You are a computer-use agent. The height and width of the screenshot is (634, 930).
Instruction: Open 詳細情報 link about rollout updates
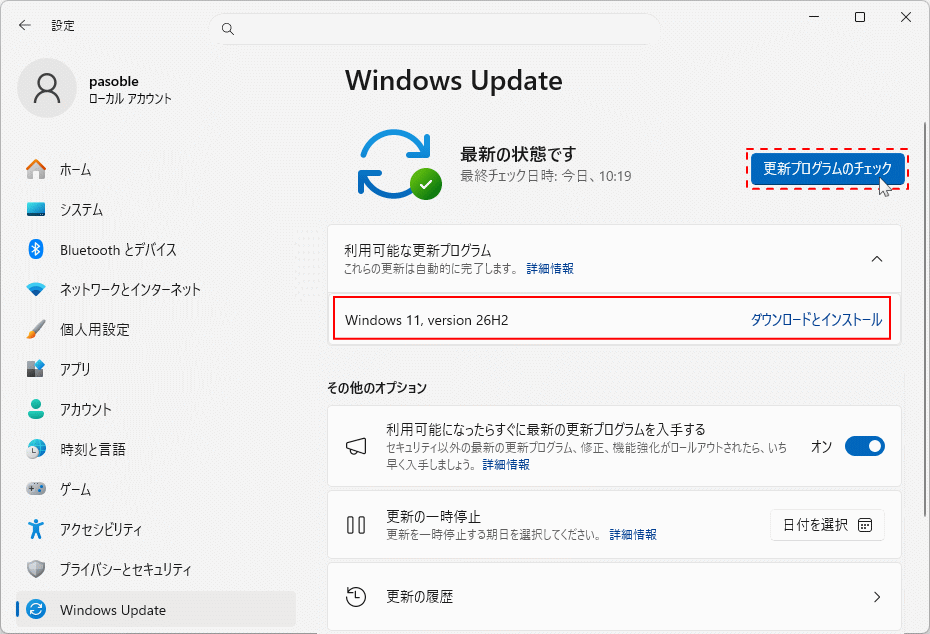[506, 464]
